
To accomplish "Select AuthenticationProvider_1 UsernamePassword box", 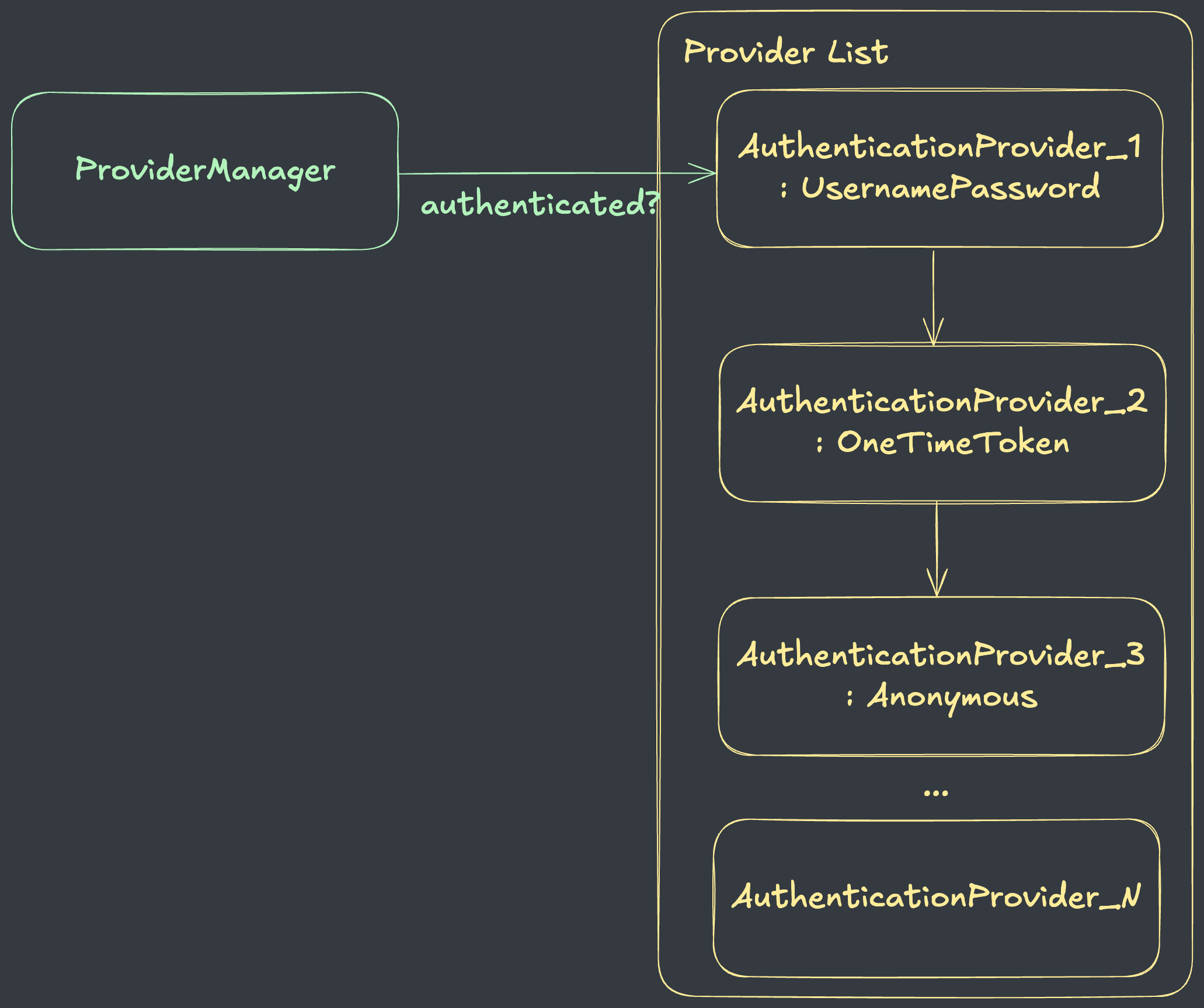I will coord(940,169).
